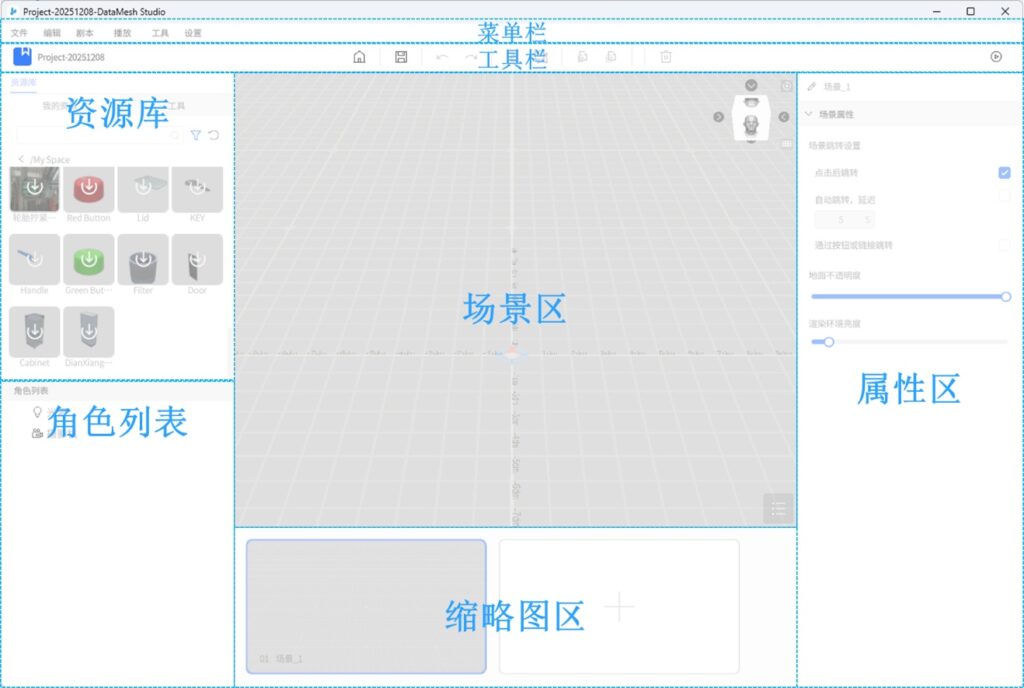
Task: Click the down chevron above the view cube
Action: [x=751, y=86]
